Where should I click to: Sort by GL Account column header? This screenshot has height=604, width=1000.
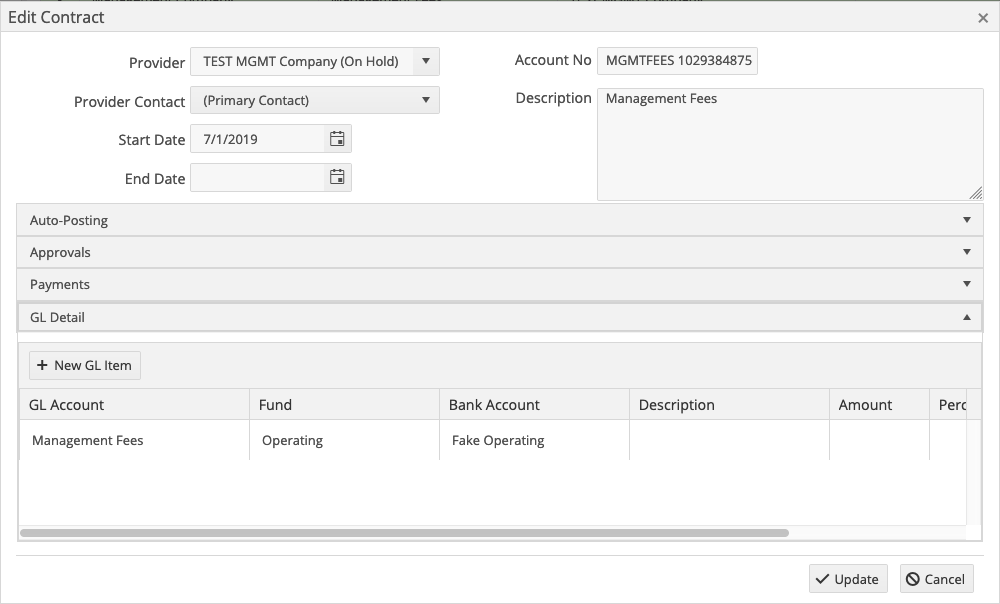tap(135, 404)
